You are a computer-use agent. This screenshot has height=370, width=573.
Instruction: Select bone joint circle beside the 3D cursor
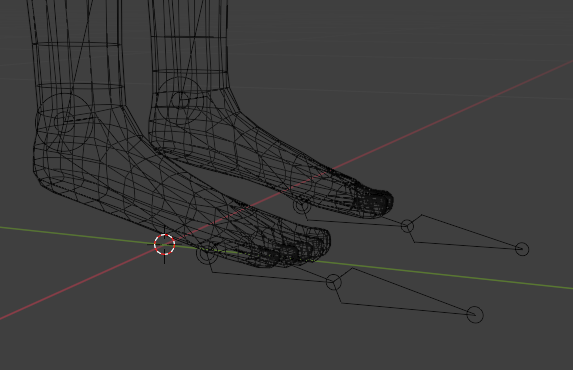pyautogui.click(x=207, y=254)
